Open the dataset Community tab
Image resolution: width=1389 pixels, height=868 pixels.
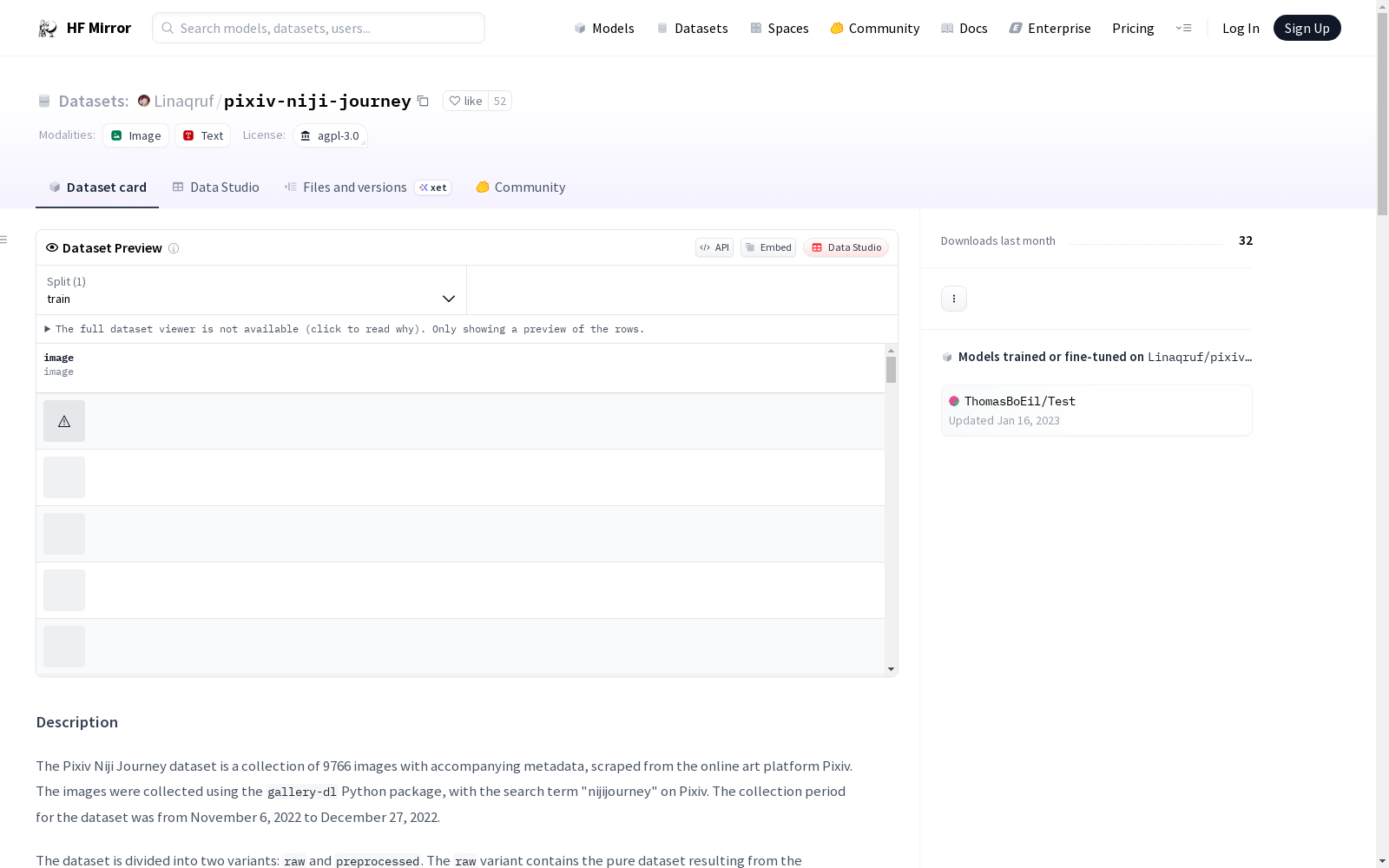coord(521,187)
